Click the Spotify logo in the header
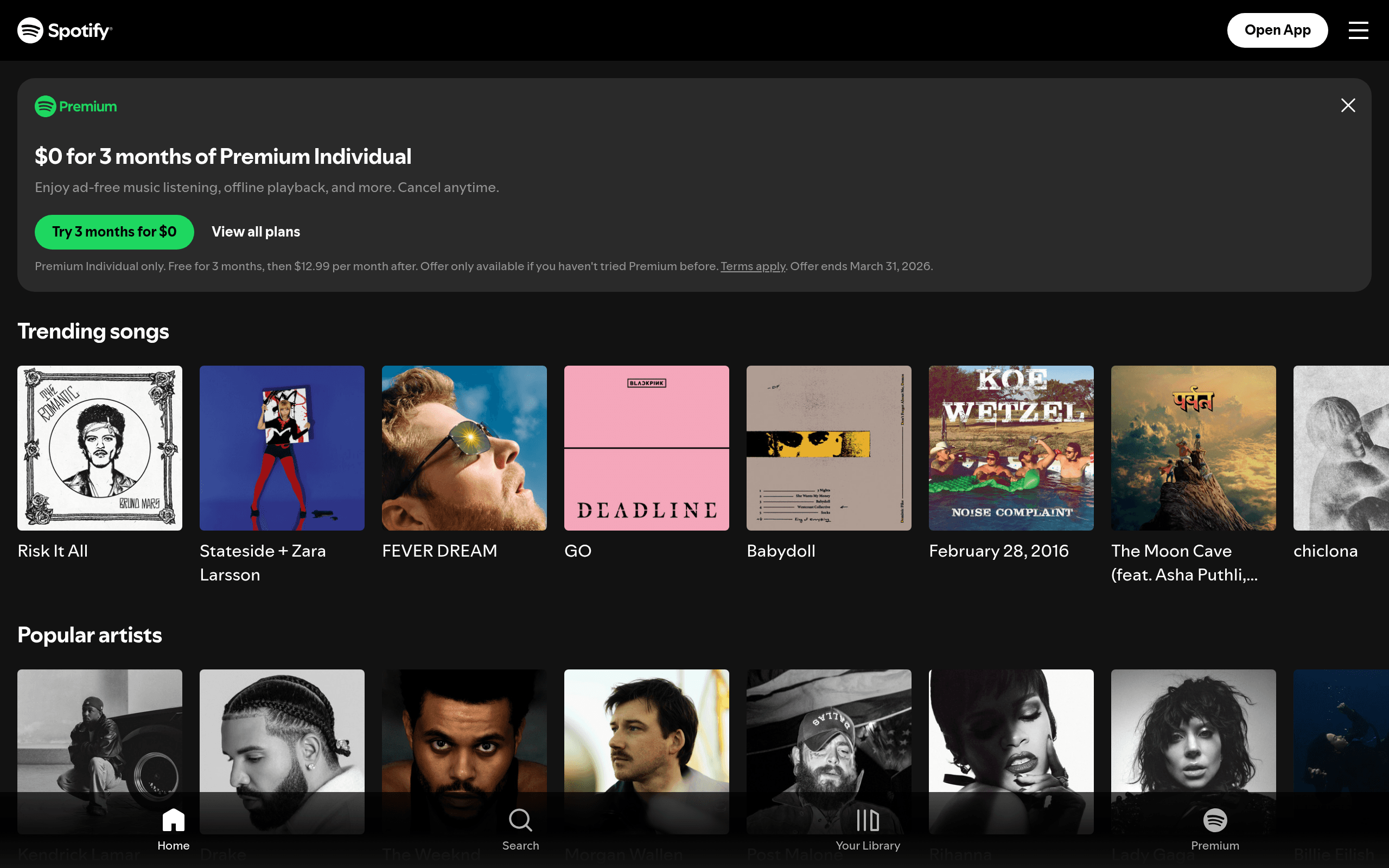1389x868 pixels. point(65,30)
